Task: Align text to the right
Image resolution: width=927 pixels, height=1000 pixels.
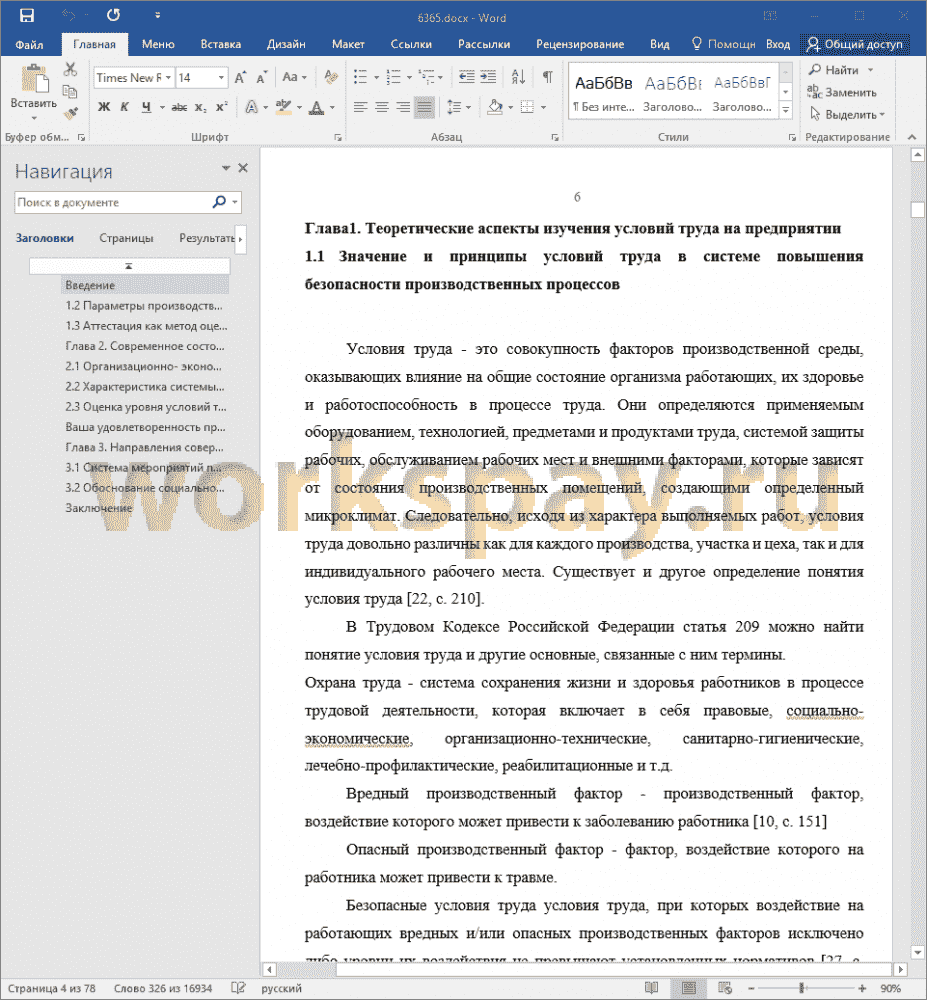Action: [x=403, y=107]
